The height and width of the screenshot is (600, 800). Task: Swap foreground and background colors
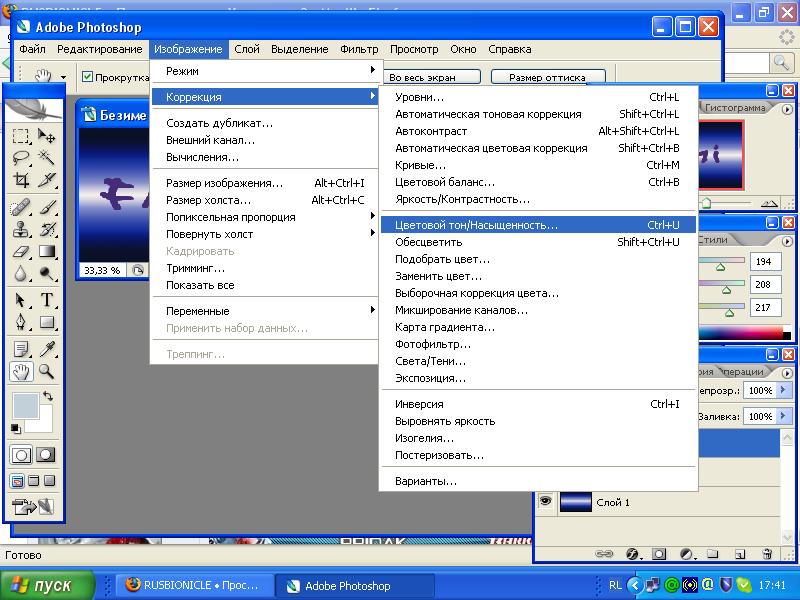pyautogui.click(x=48, y=396)
